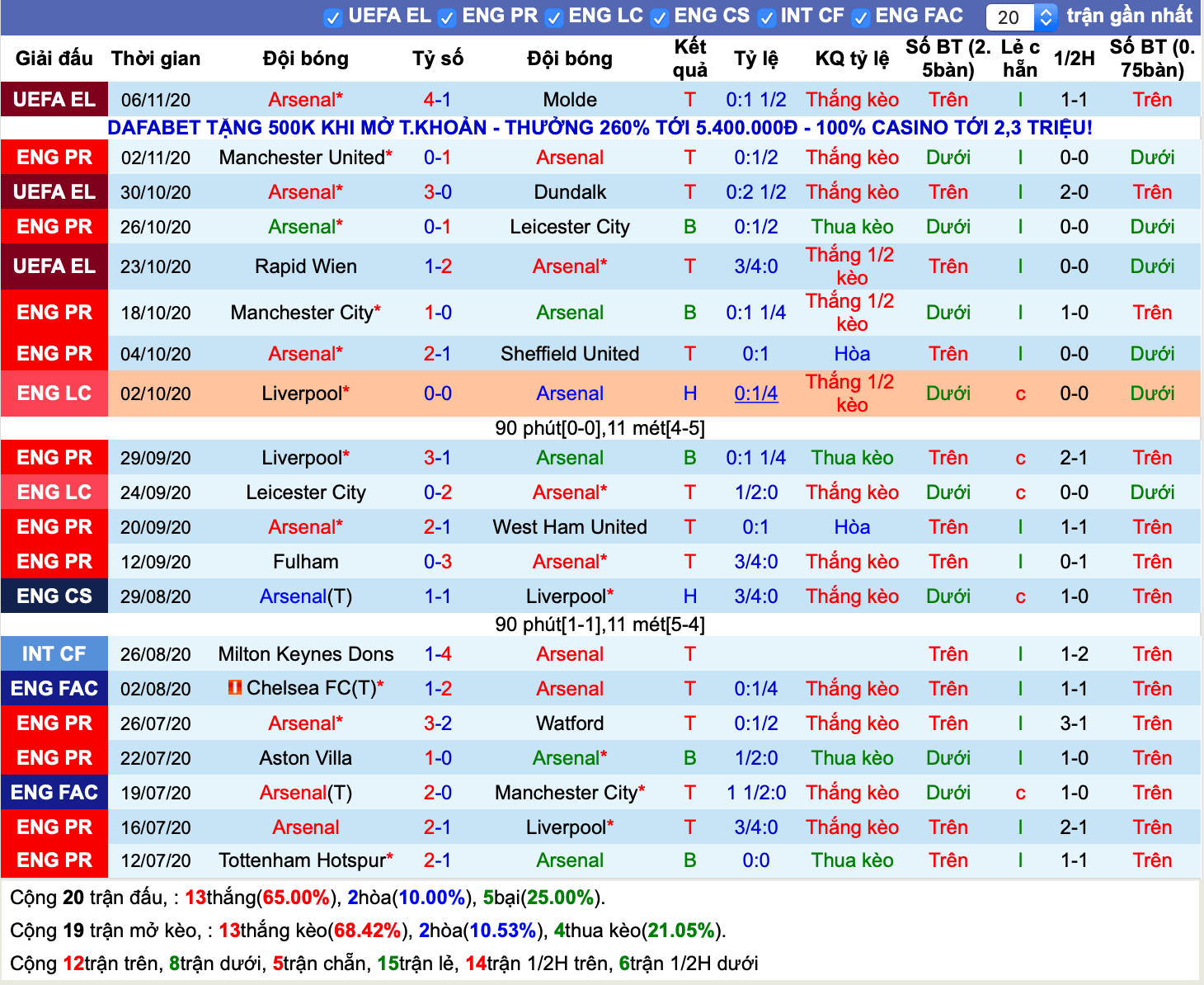
Task: Click Thua kèo result in 26/10/20 row
Action: 852,227
